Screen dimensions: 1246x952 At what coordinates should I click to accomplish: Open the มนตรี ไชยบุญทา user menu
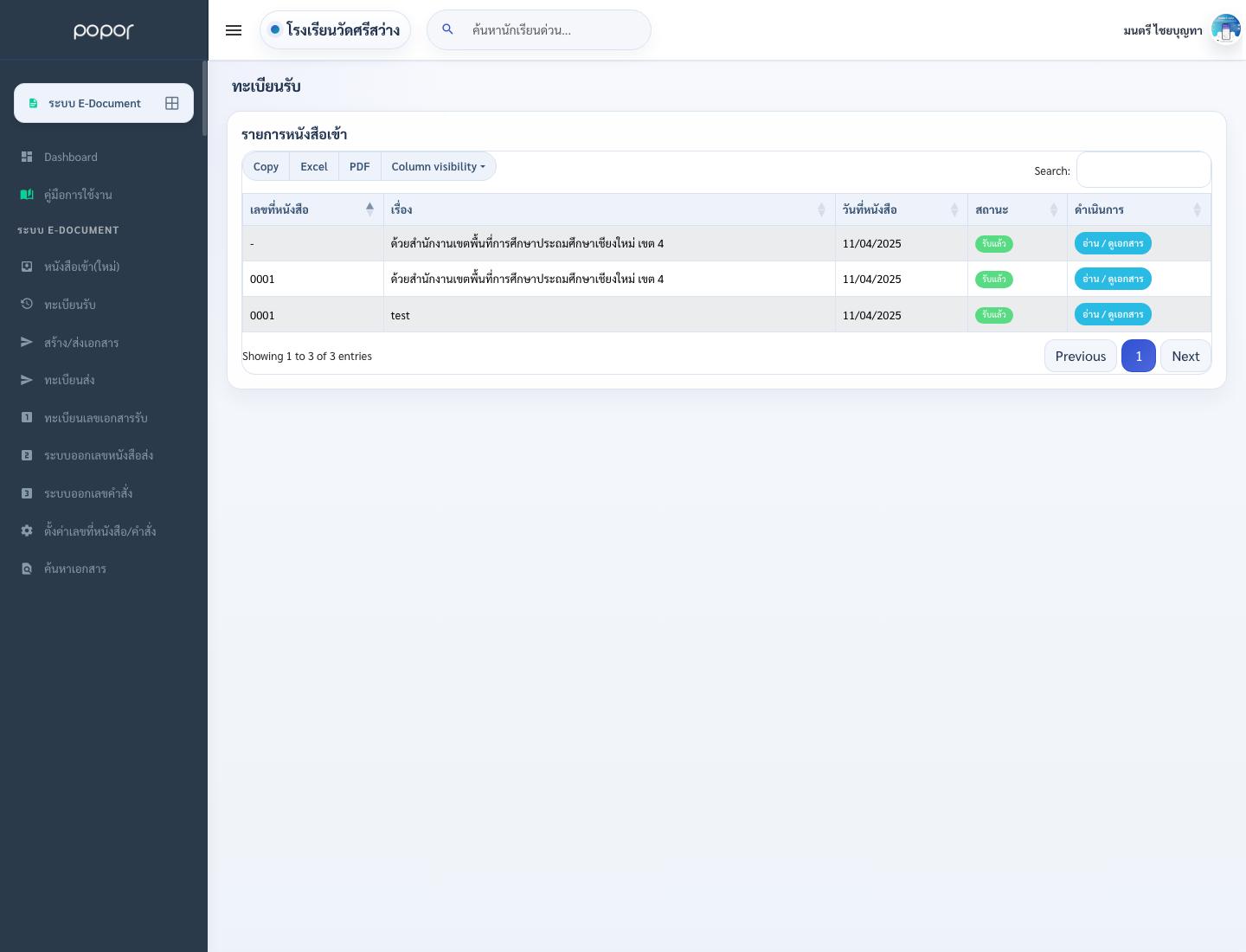(x=1163, y=30)
